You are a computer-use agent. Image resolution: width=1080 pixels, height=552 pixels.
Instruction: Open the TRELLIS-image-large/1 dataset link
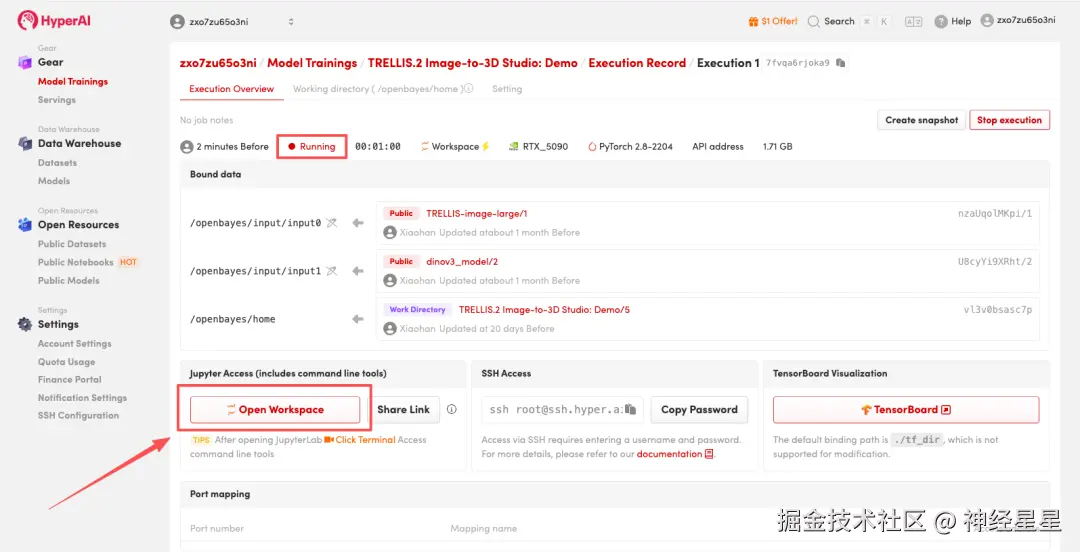coord(477,214)
